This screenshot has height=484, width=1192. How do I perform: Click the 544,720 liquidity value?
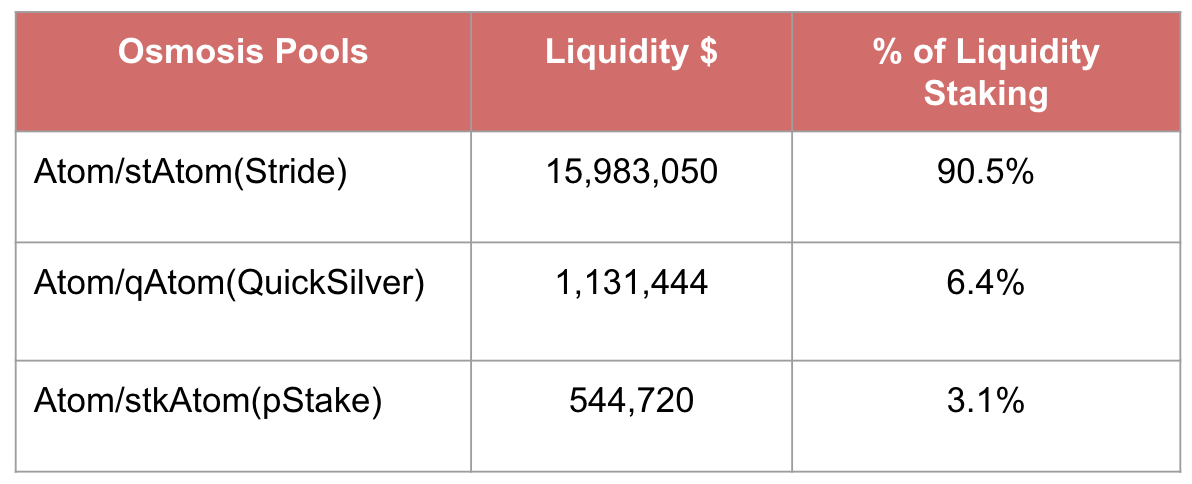[x=631, y=401]
